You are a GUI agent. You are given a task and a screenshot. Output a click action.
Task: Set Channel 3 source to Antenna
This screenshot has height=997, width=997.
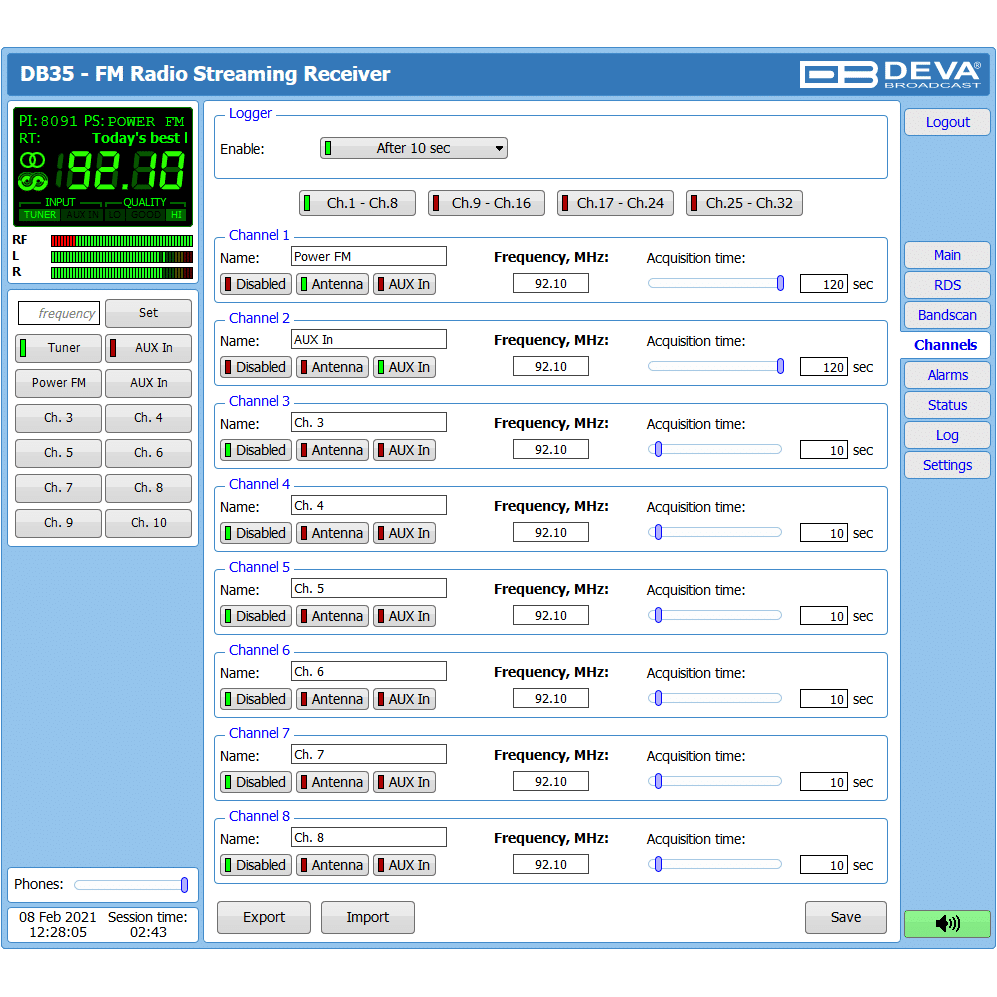(332, 450)
